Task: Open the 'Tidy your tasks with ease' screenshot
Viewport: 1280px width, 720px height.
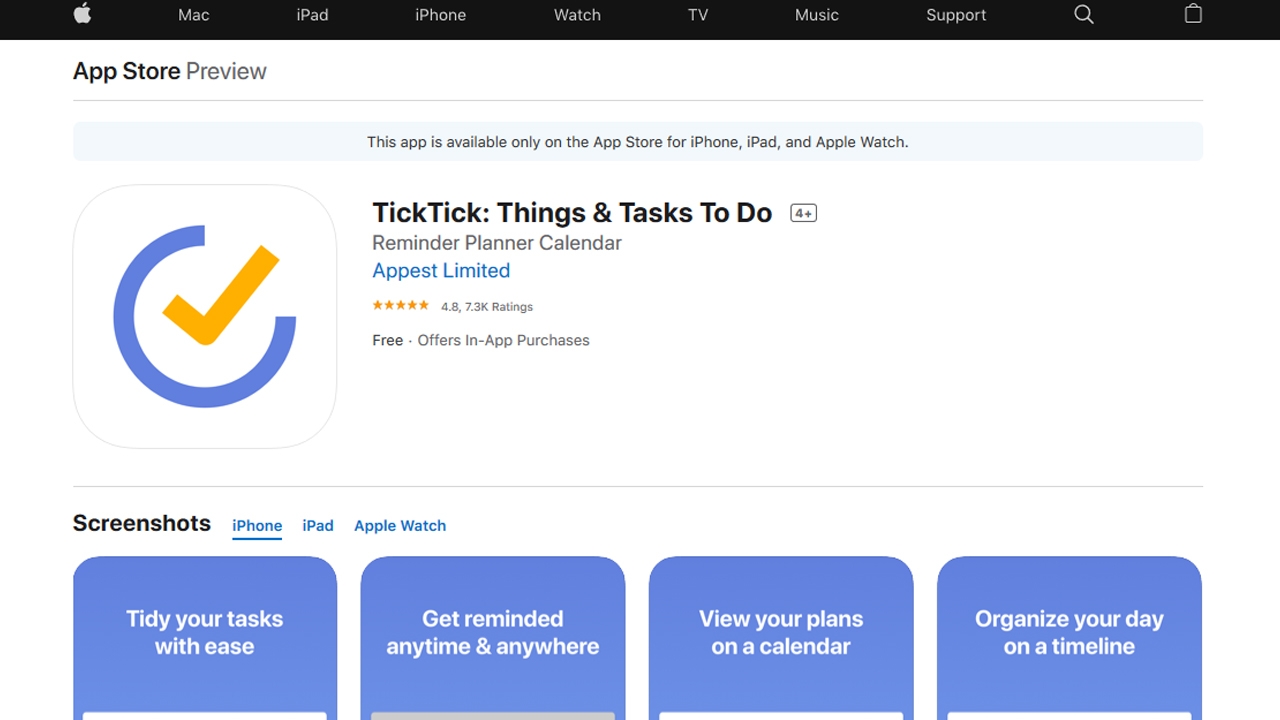Action: (205, 638)
